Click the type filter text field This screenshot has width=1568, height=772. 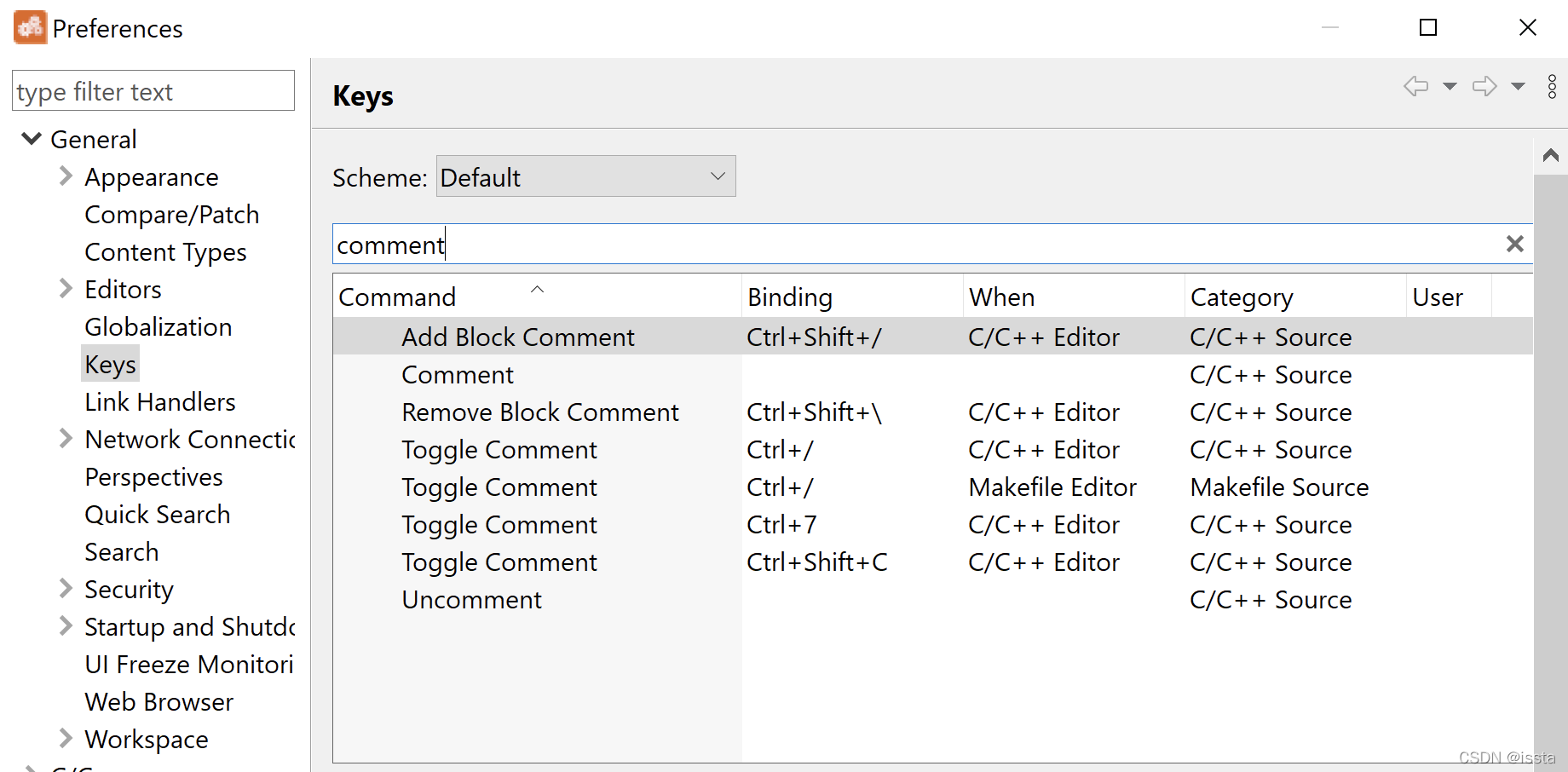153,91
